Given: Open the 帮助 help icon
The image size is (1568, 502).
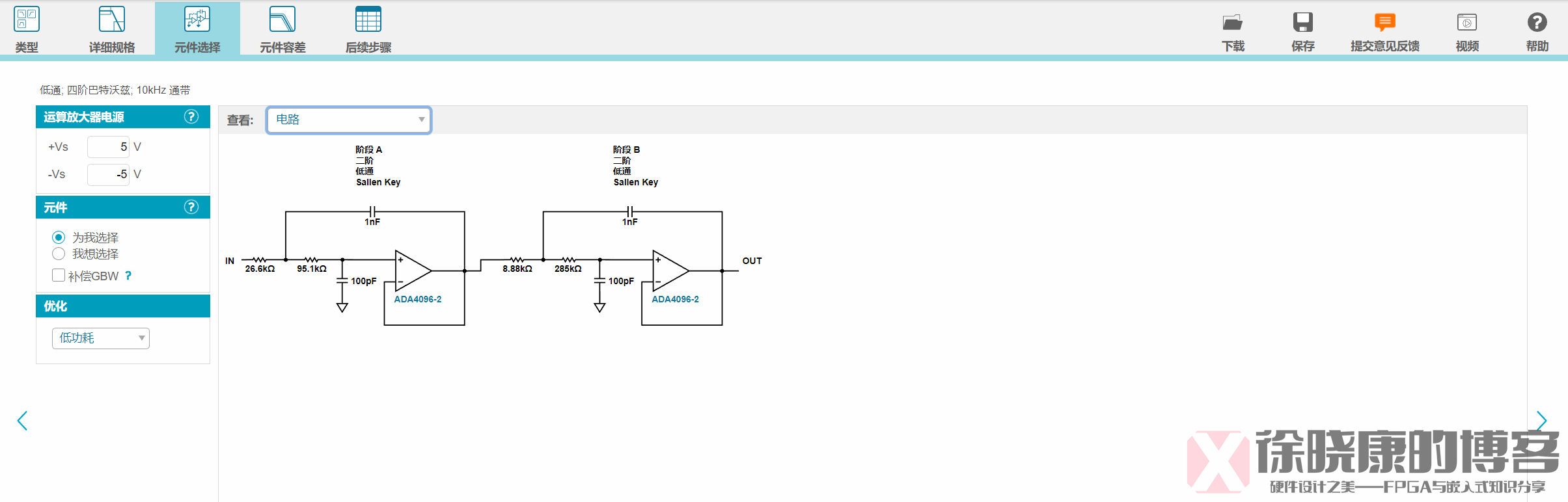Looking at the screenshot, I should [x=1537, y=22].
